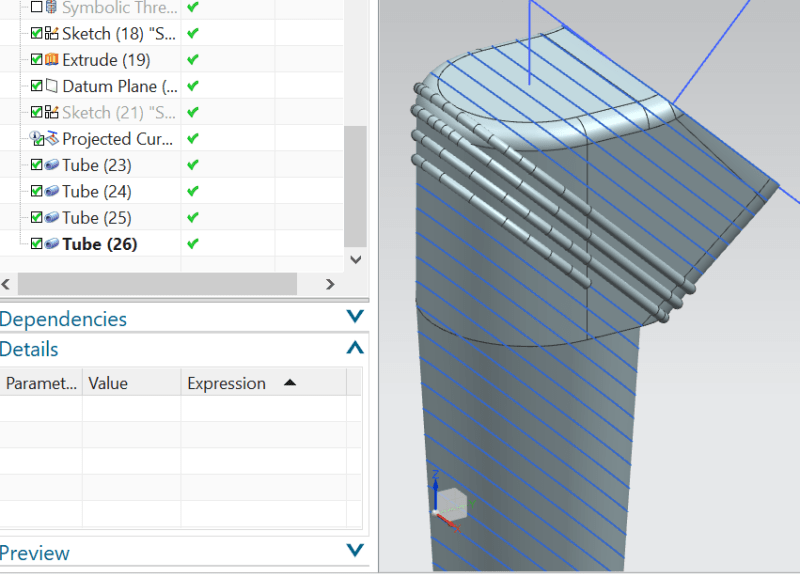Click the green status check for Sketch (21)

[192, 112]
